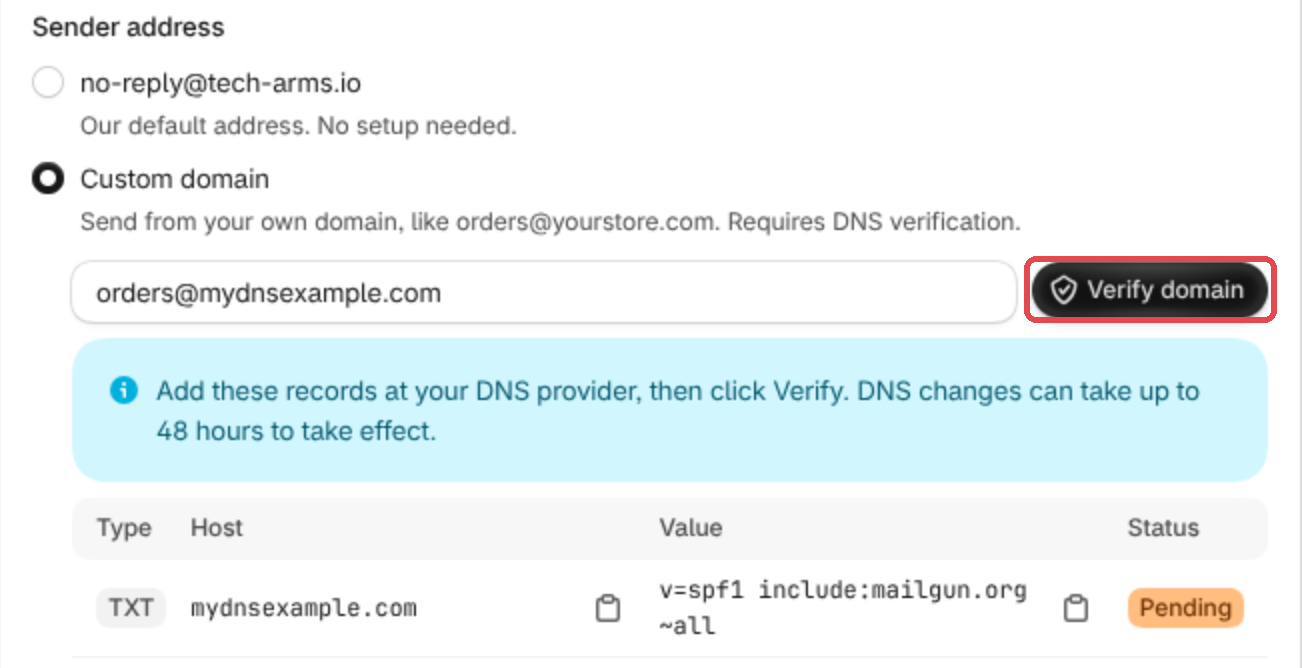Click the Host column header
The height and width of the screenshot is (668, 1302).
pos(217,528)
